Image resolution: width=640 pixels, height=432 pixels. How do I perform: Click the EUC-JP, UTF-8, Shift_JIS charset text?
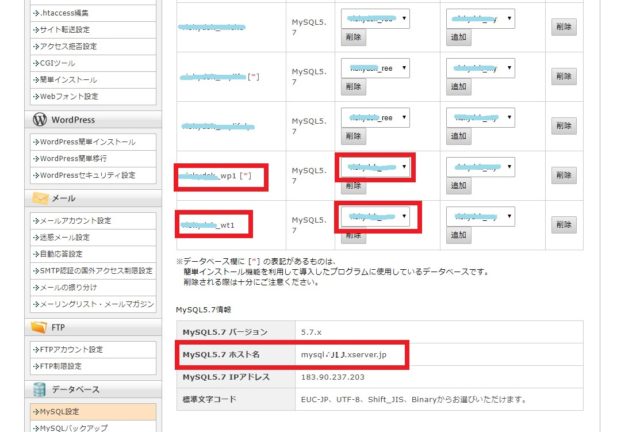413,399
